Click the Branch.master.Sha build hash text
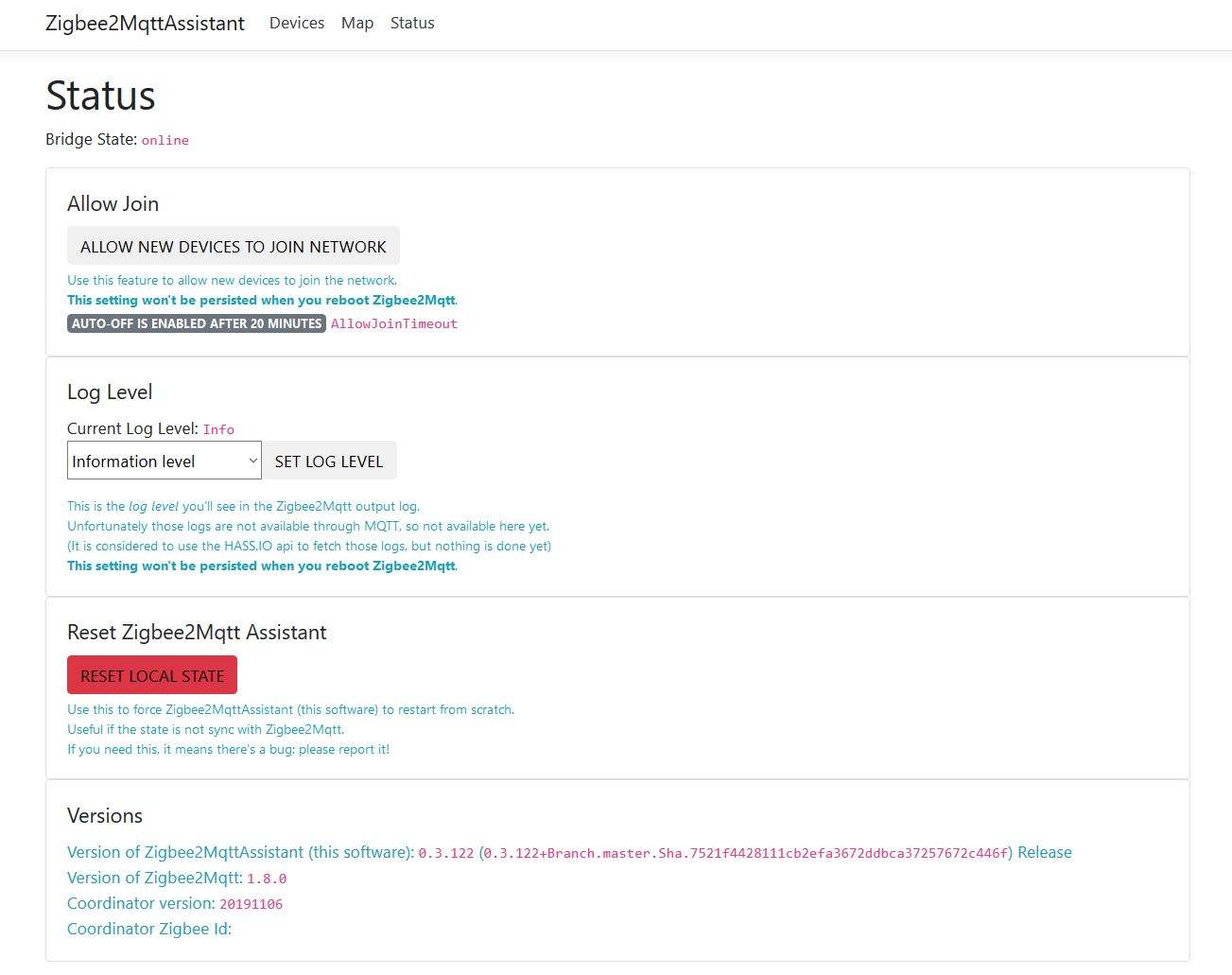 click(746, 853)
